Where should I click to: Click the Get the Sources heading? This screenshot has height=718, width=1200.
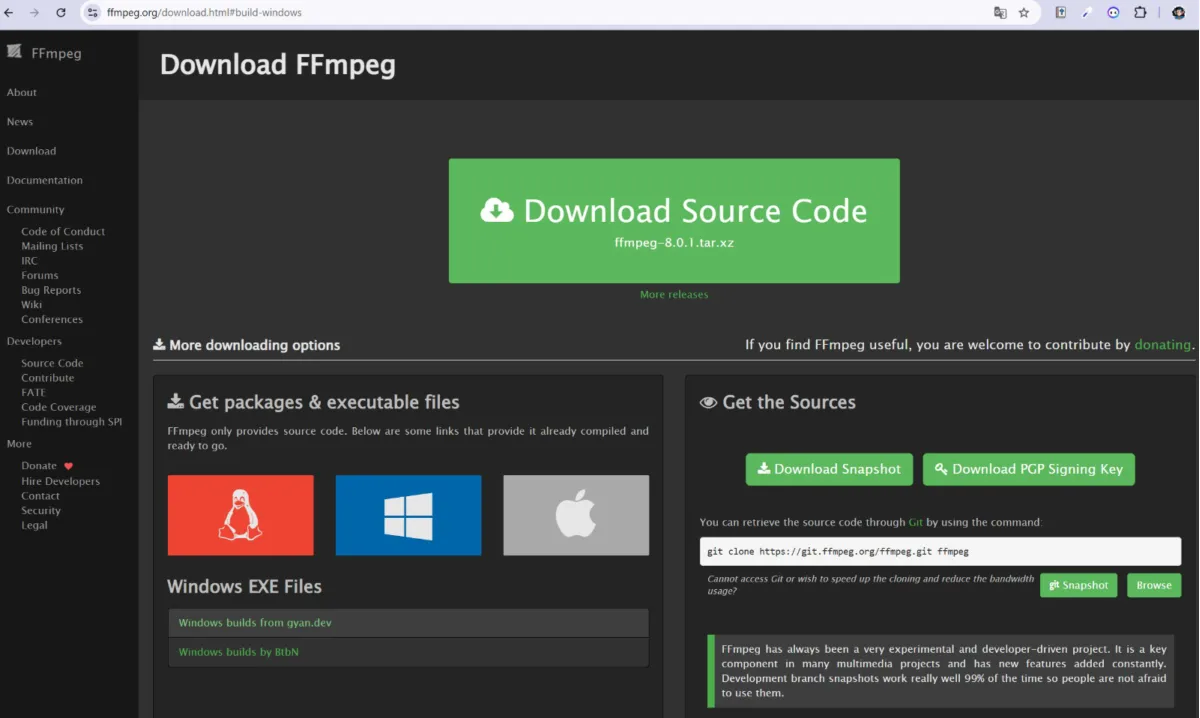tap(778, 402)
